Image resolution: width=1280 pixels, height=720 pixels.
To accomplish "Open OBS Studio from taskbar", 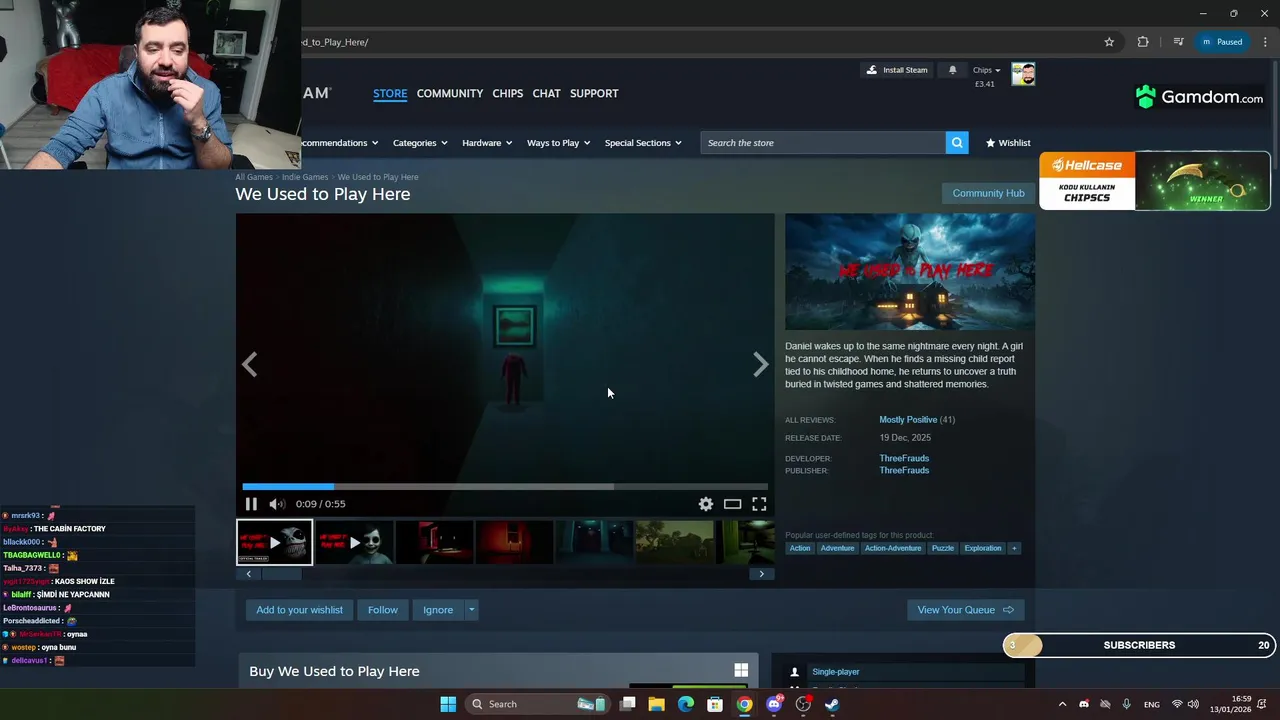I will [803, 704].
